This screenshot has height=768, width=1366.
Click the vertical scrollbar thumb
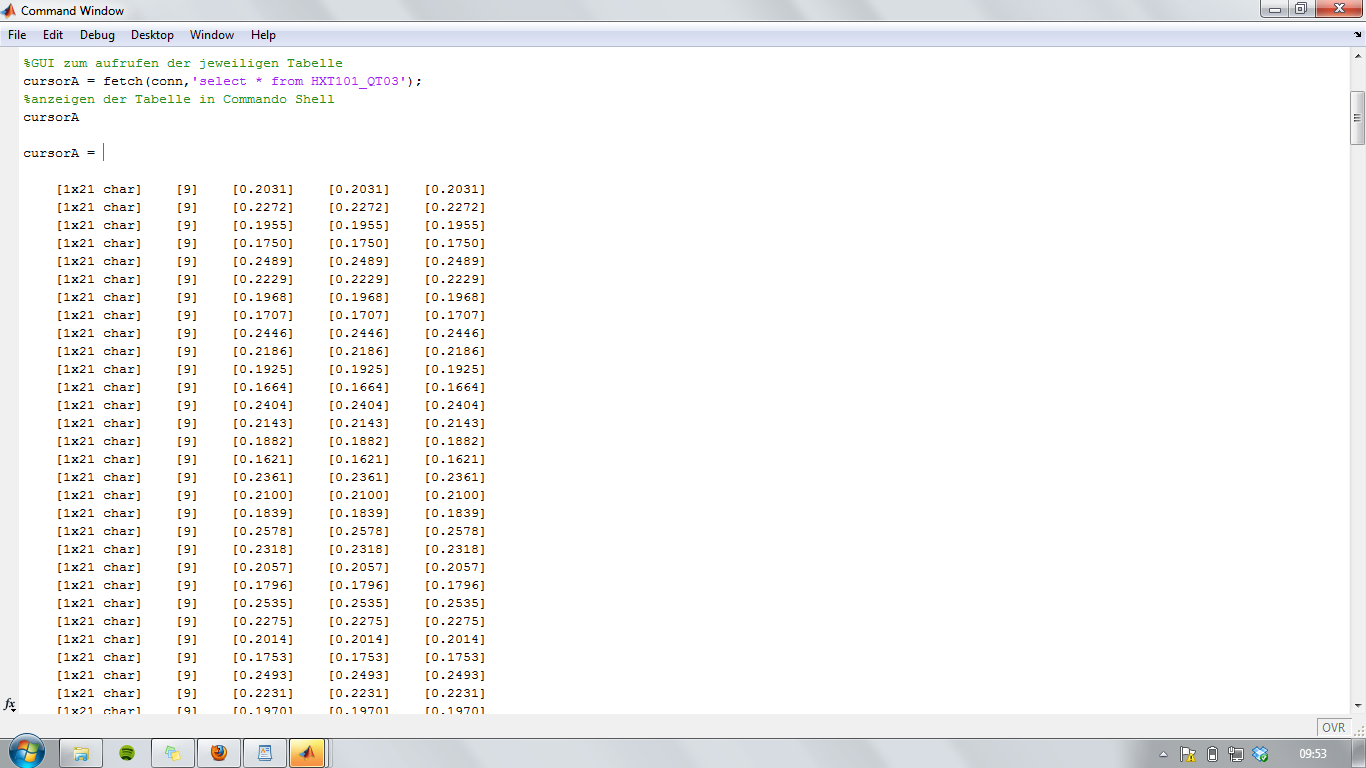1357,117
